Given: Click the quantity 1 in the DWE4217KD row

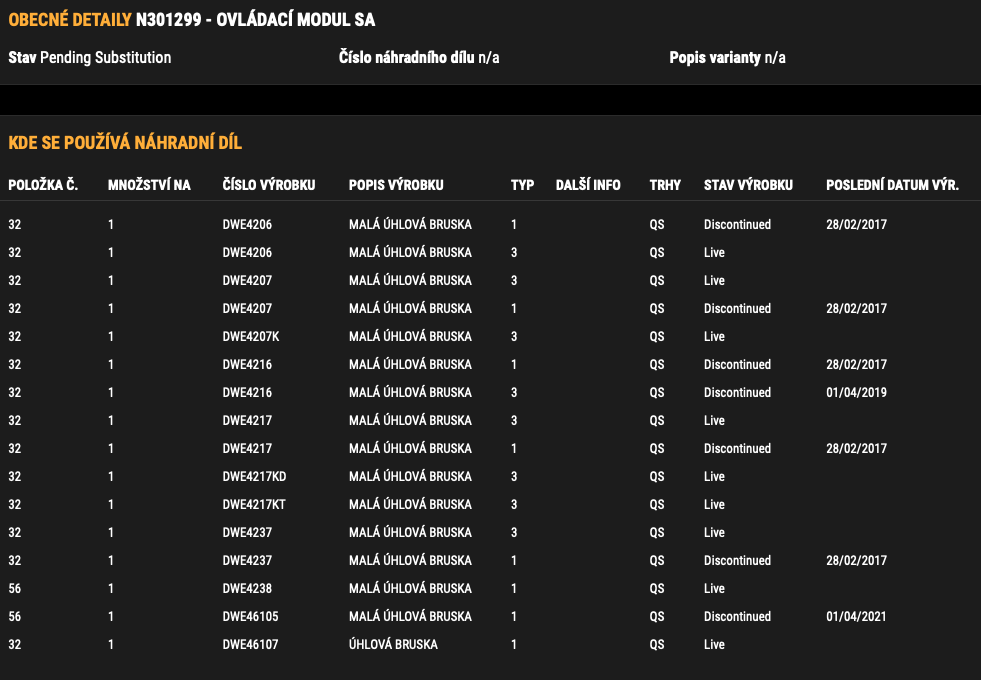Looking at the screenshot, I should pyautogui.click(x=111, y=477).
